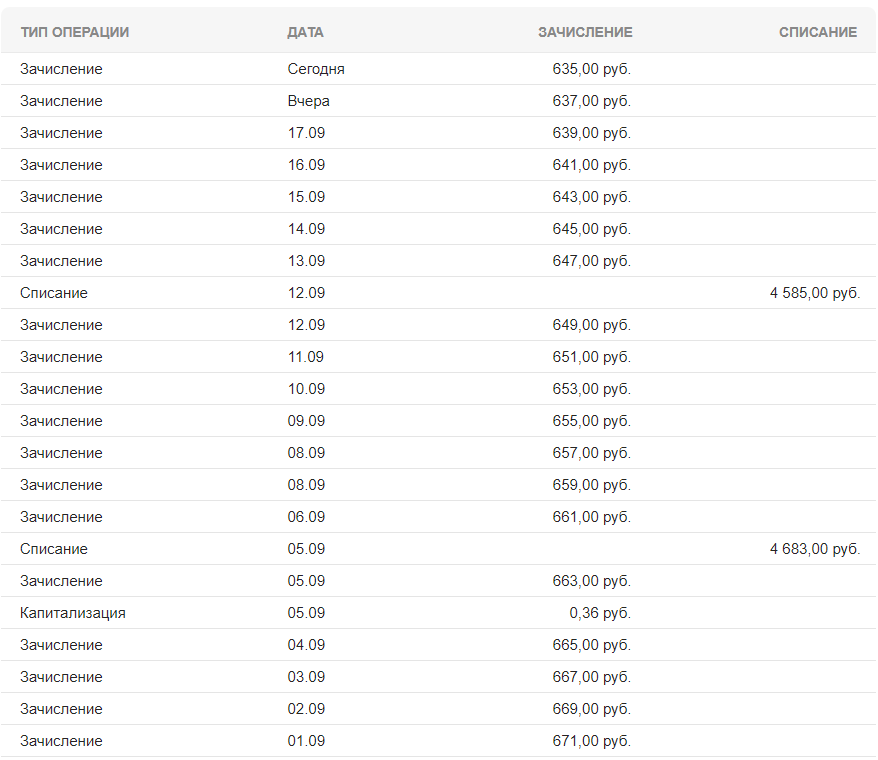Click the Сегодня date cell
The height and width of the screenshot is (760, 878).
coord(316,69)
